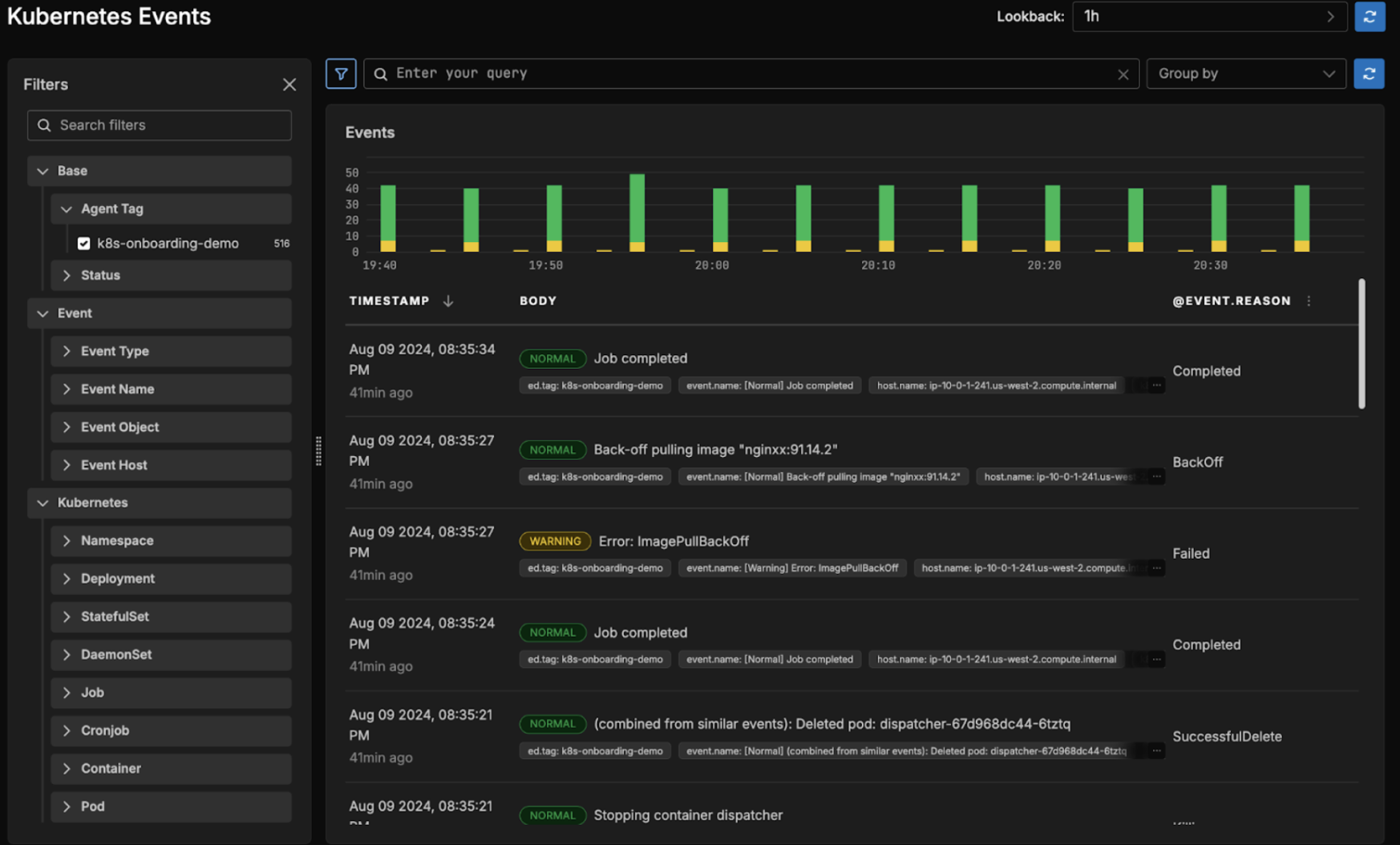This screenshot has width=1400, height=845.
Task: Open column options menu next to @EVENT.REASON
Action: click(1309, 301)
